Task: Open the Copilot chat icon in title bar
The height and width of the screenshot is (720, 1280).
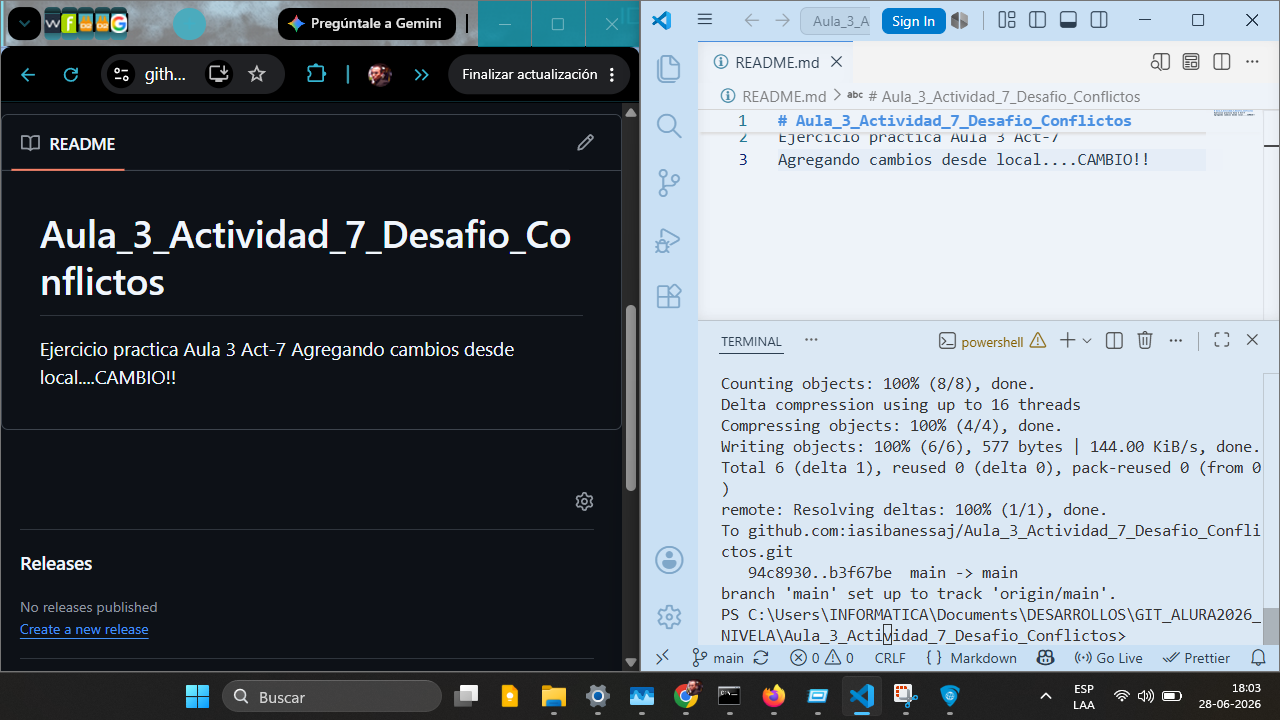Action: (959, 21)
